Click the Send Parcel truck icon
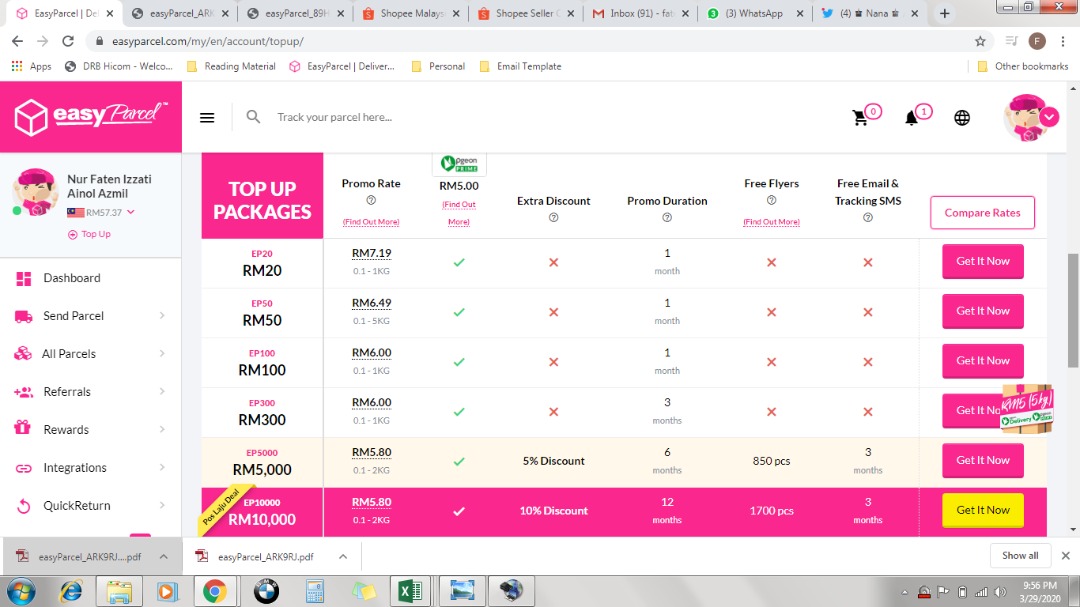Screen dimensions: 1080x607 click(23, 316)
